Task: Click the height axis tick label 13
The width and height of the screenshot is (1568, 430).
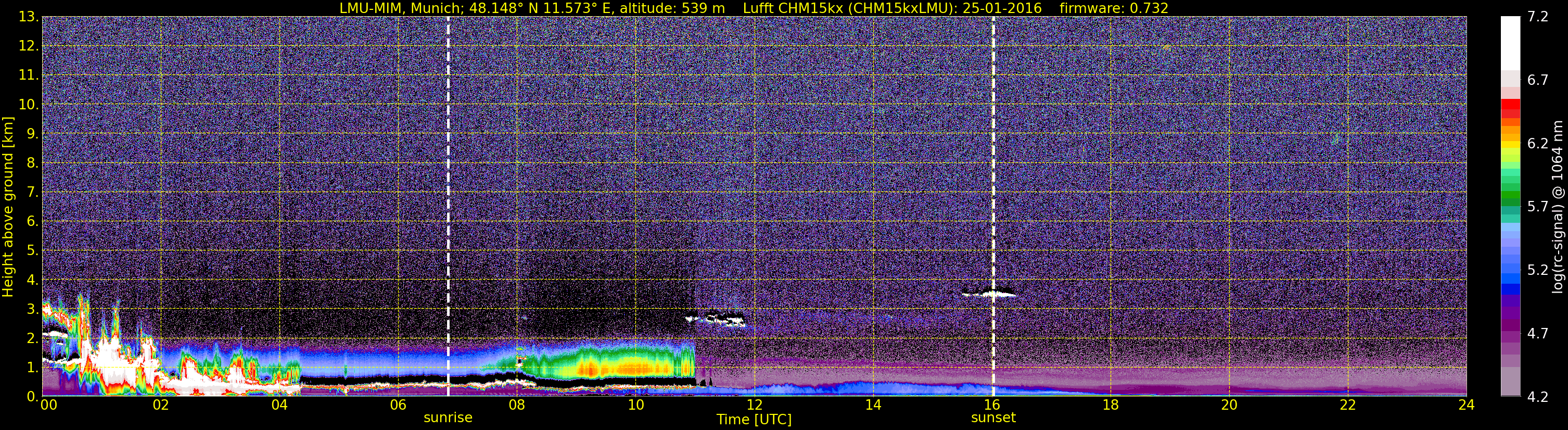Action: [28, 17]
